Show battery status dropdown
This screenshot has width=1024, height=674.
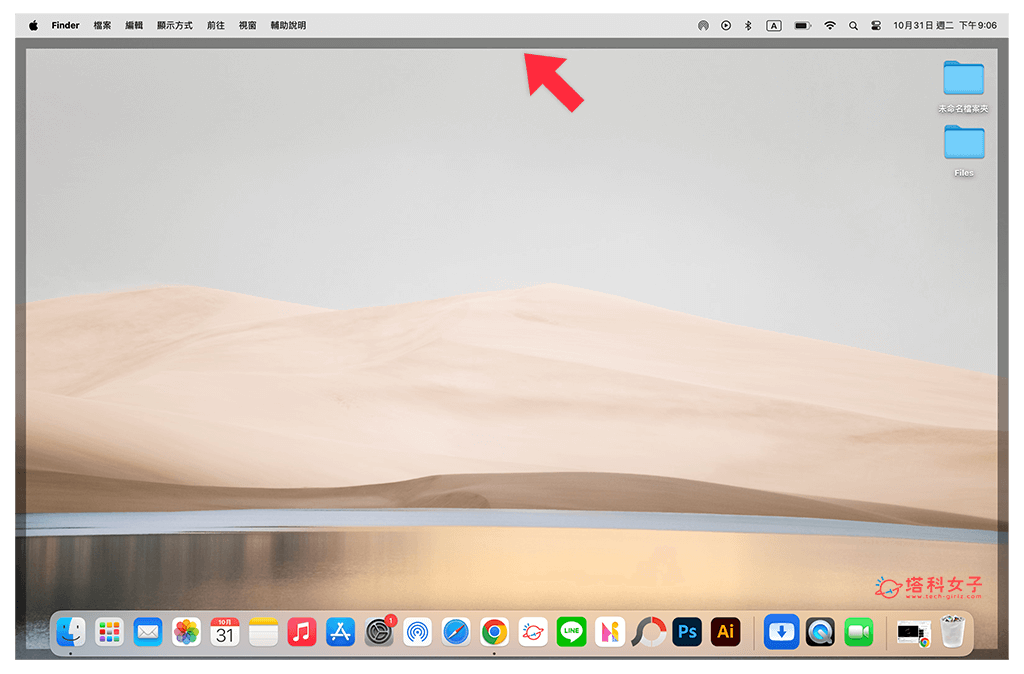(802, 26)
